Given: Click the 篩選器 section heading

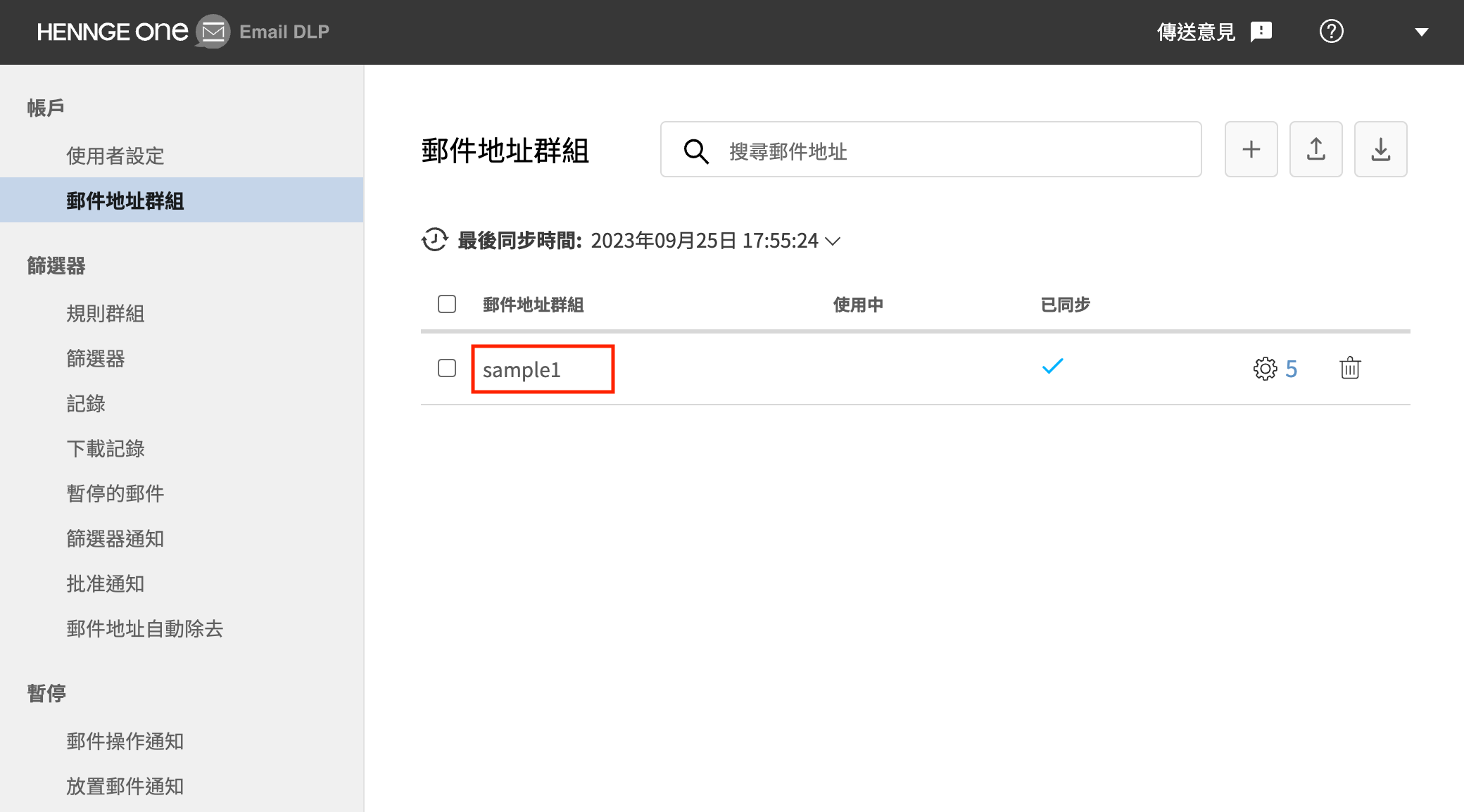Looking at the screenshot, I should (56, 265).
